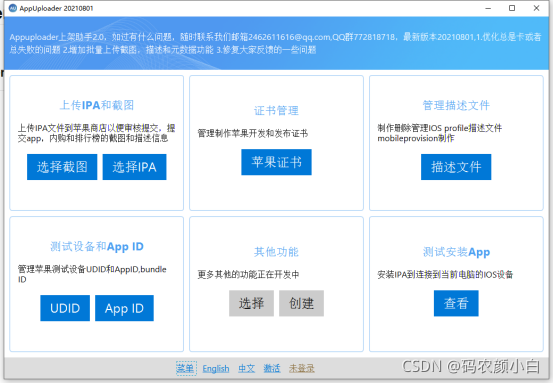This screenshot has width=554, height=383.
Task: Click the 管理制作苹果开发和发布证书 description
Action: (x=253, y=133)
